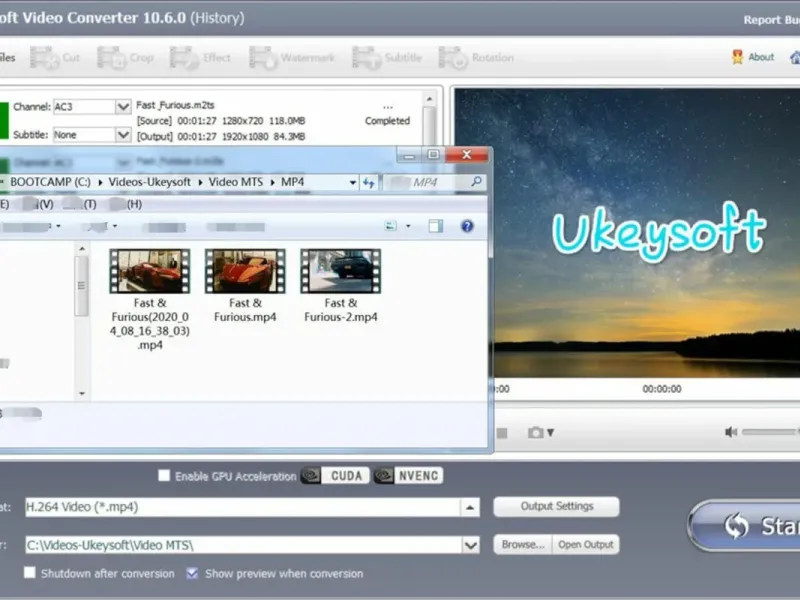Click the CUDA badge
Image resolution: width=800 pixels, height=600 pixels.
coord(335,476)
